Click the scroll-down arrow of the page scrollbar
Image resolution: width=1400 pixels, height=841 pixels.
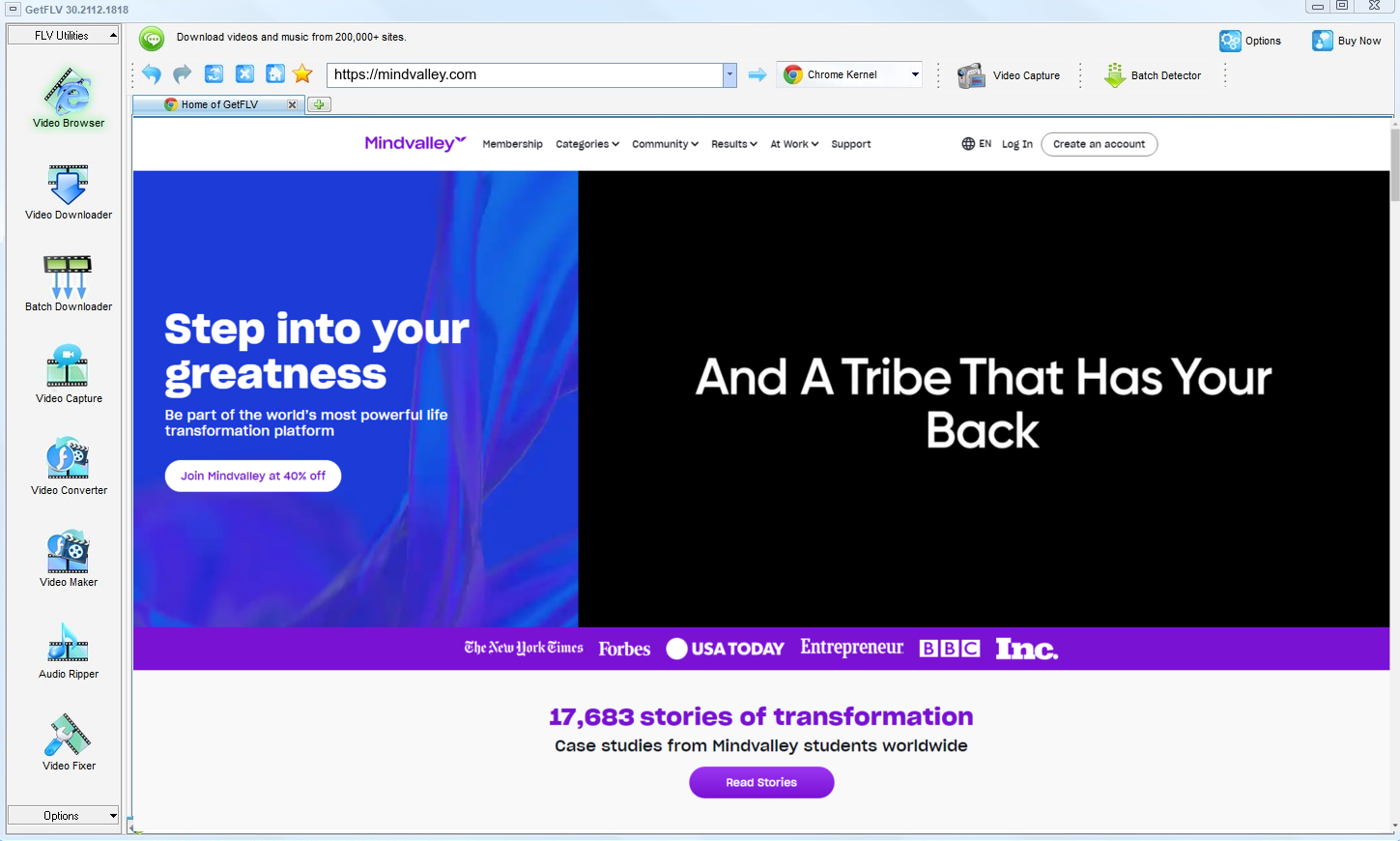[1394, 827]
